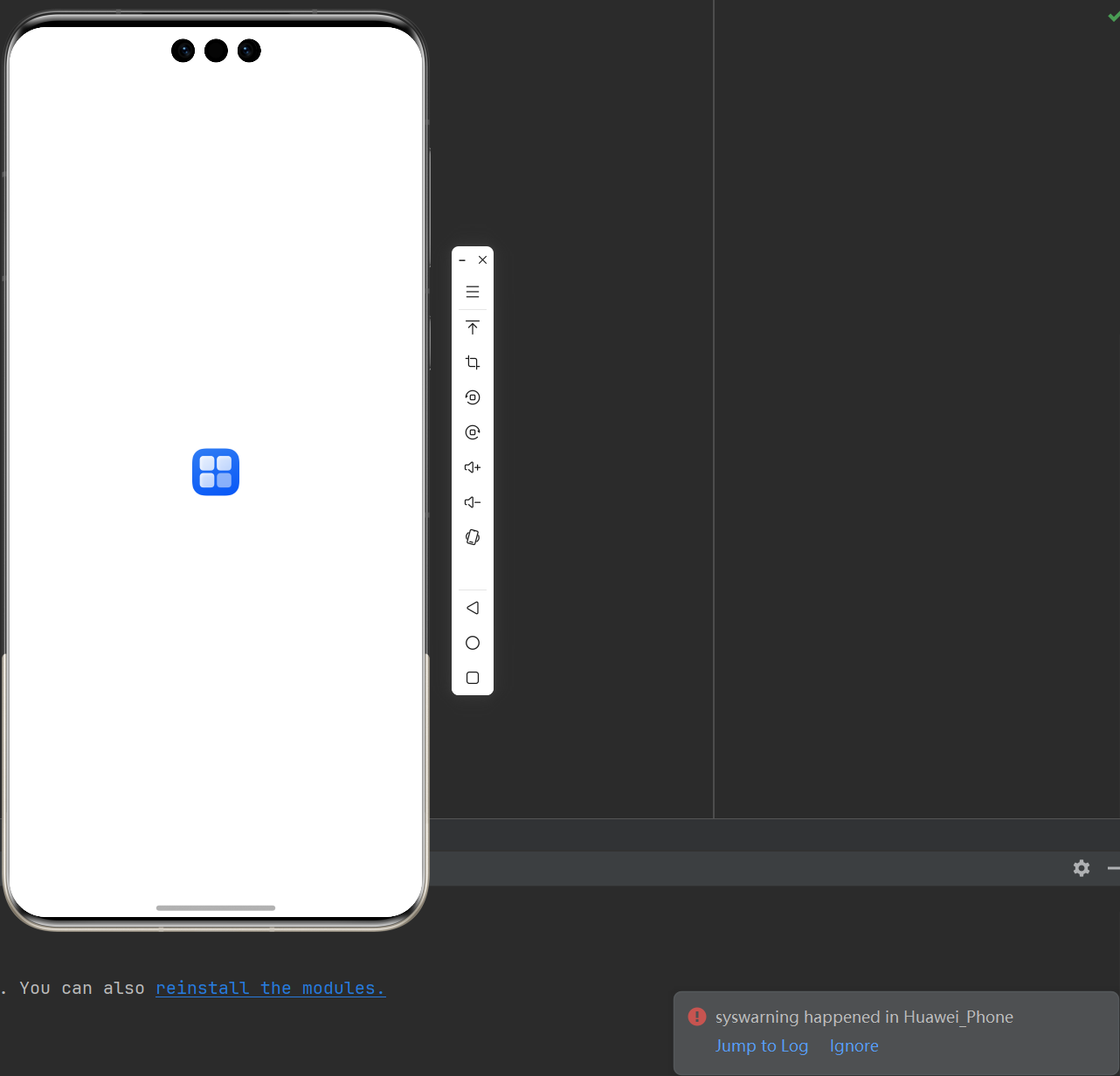Open the blue apps grid on the phone
Viewport: 1120px width, 1076px height.
(215, 472)
